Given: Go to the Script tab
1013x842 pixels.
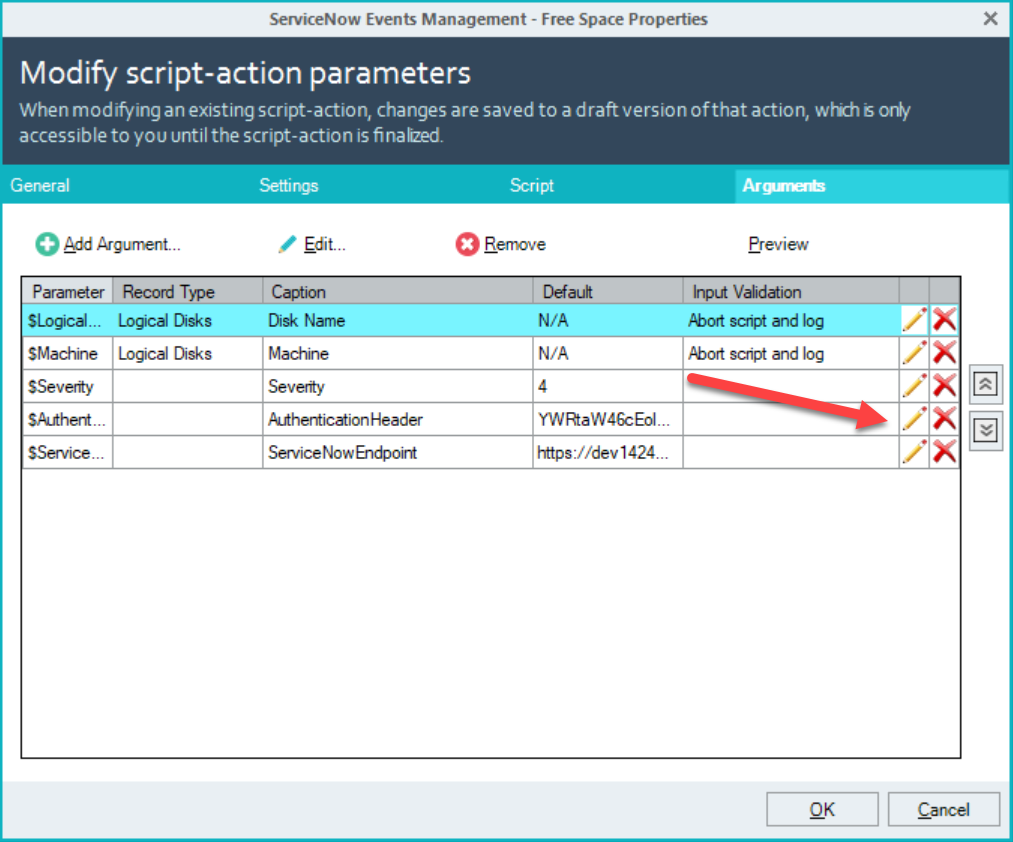Looking at the screenshot, I should pyautogui.click(x=532, y=185).
